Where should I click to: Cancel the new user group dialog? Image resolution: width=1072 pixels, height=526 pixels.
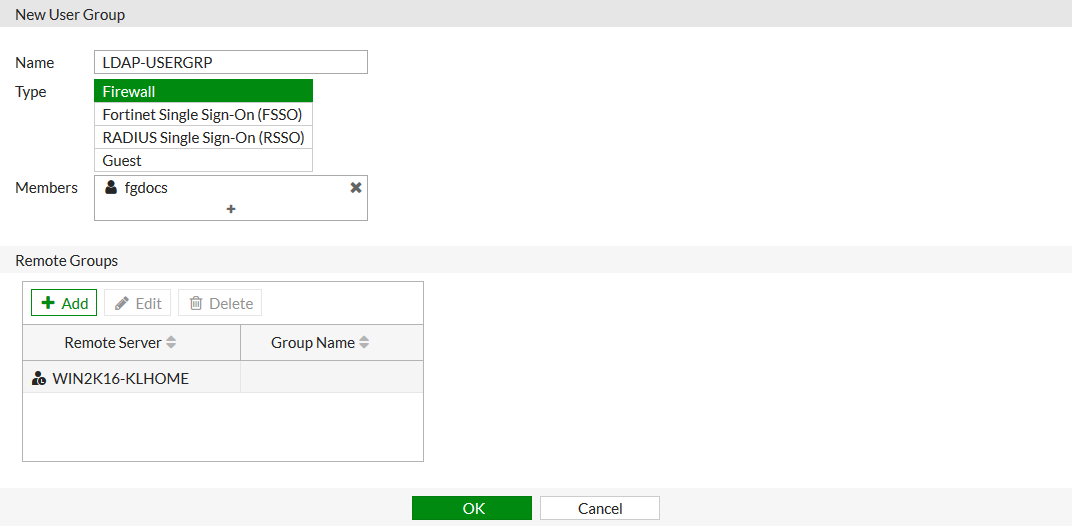(x=600, y=508)
